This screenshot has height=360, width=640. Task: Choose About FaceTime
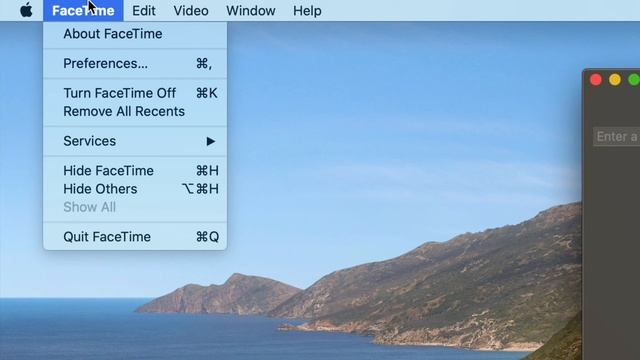click(135, 34)
